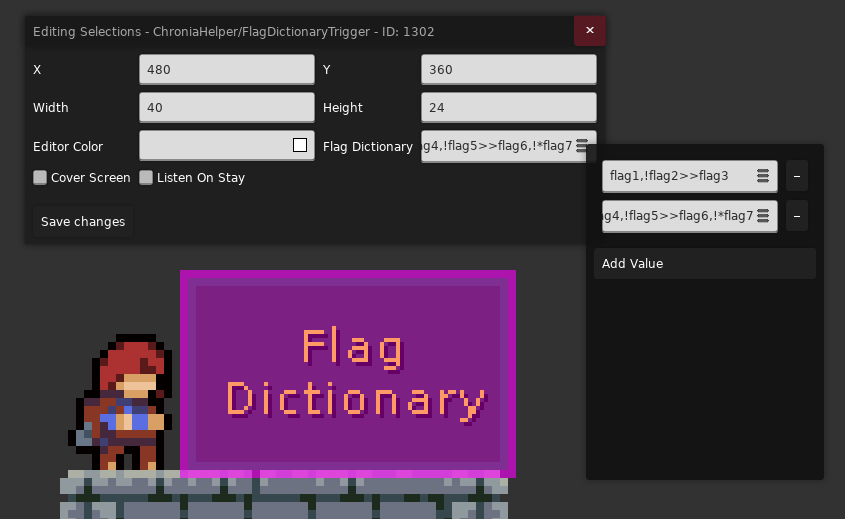This screenshot has height=519, width=845.
Task: Remove the flag1,!flag2>>flag3 entry with minus
Action: point(796,176)
